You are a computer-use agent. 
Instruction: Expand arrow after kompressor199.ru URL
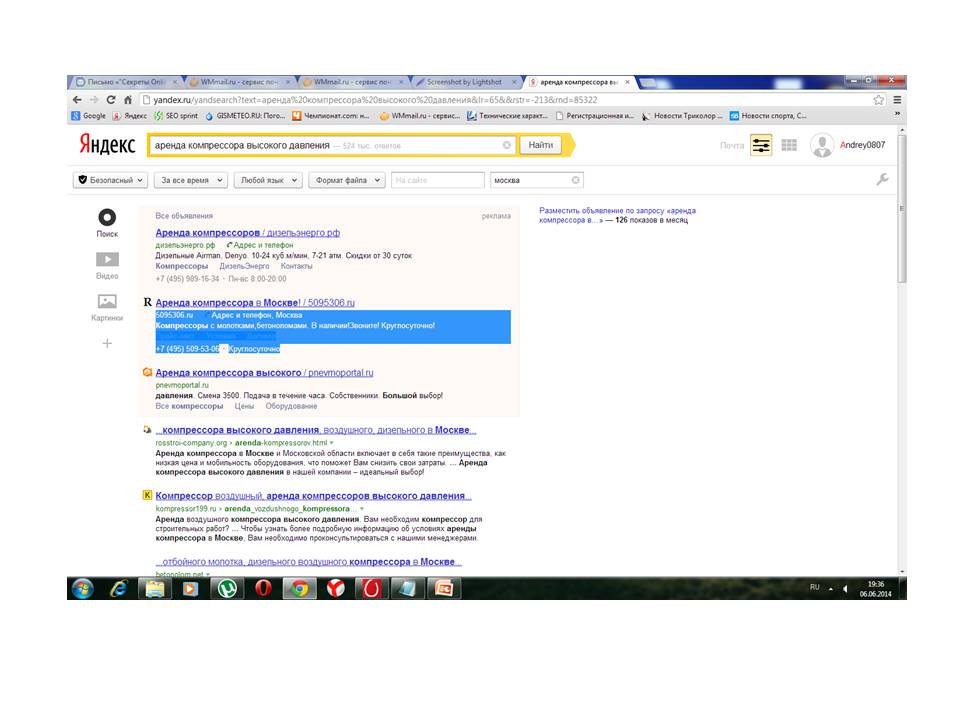(x=362, y=509)
